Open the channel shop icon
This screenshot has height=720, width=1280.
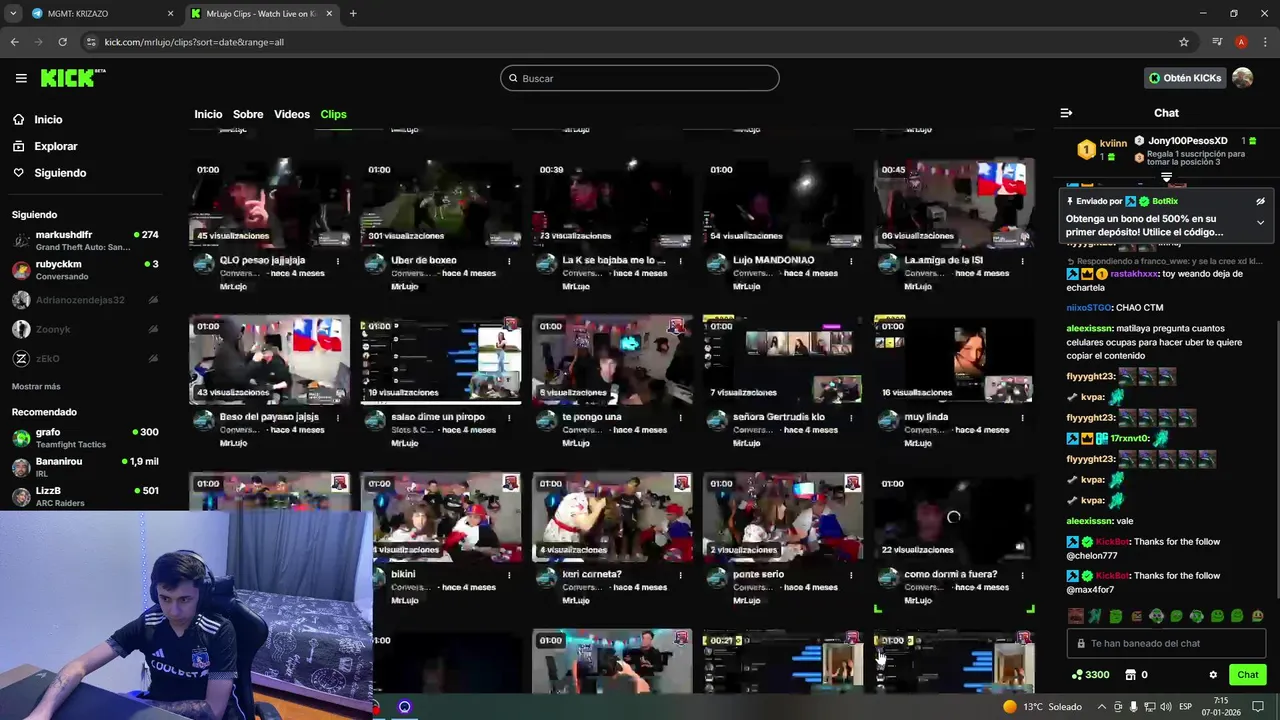click(x=1131, y=675)
